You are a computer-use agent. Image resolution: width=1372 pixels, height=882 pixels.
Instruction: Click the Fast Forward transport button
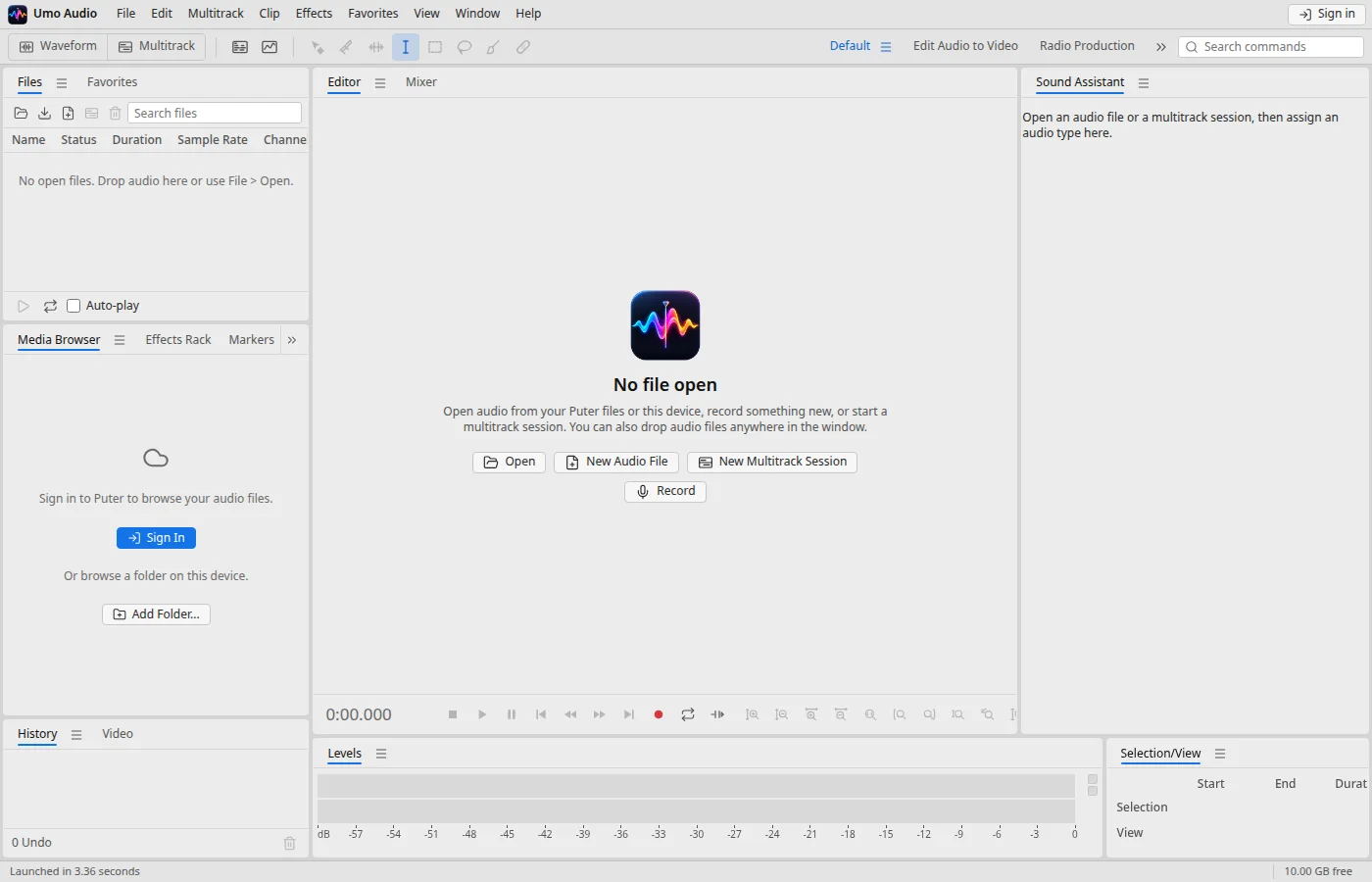pos(600,714)
